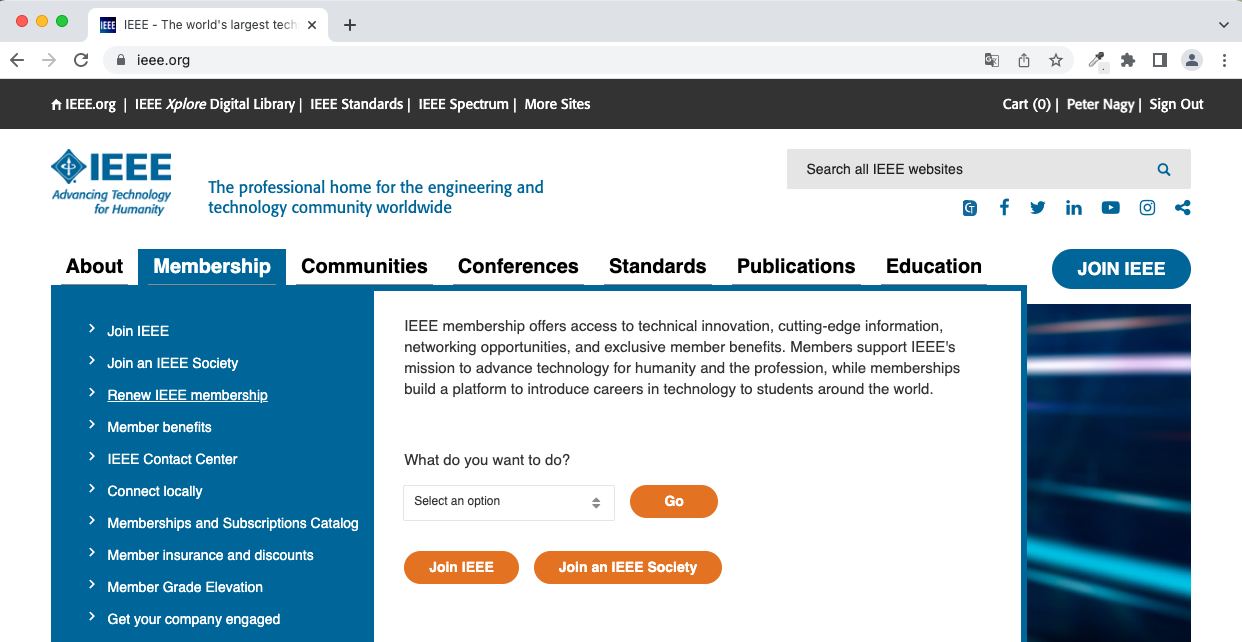This screenshot has height=642, width=1242.
Task: Open the Chrome three-dot menu
Action: click(1224, 60)
